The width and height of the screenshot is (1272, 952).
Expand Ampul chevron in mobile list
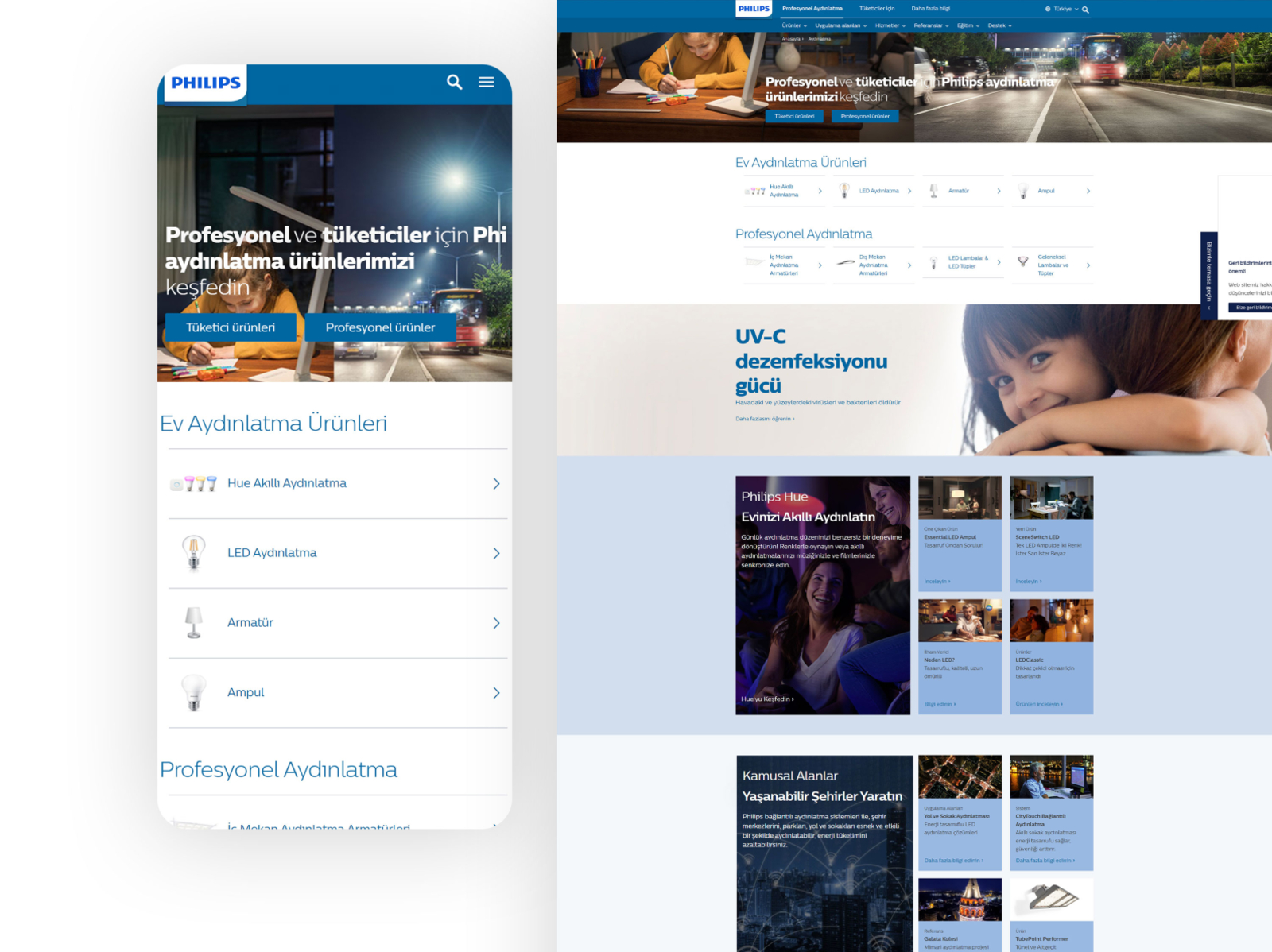[x=496, y=693]
